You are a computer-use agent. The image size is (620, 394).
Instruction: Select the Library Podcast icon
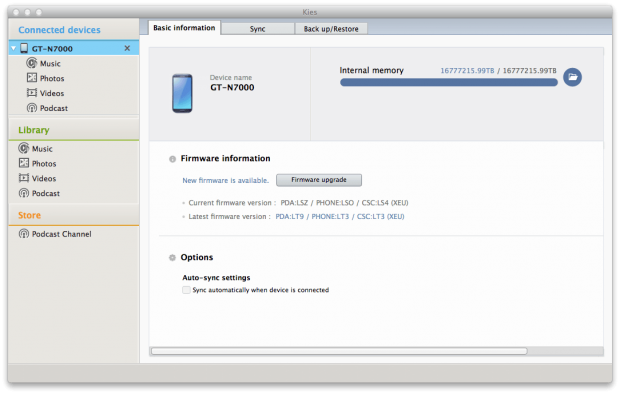(x=24, y=193)
